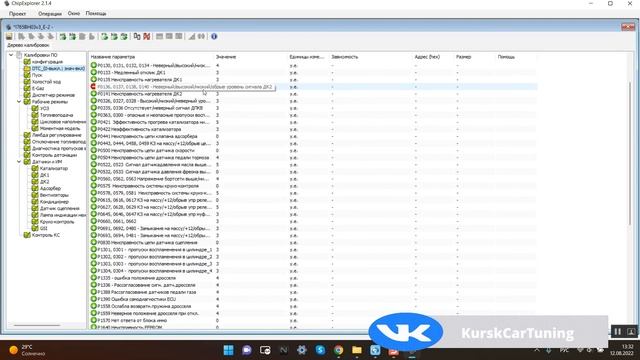The width and height of the screenshot is (640, 360).
Task: Click the horizontal scrollbar under calibration tree
Action: 37,325
